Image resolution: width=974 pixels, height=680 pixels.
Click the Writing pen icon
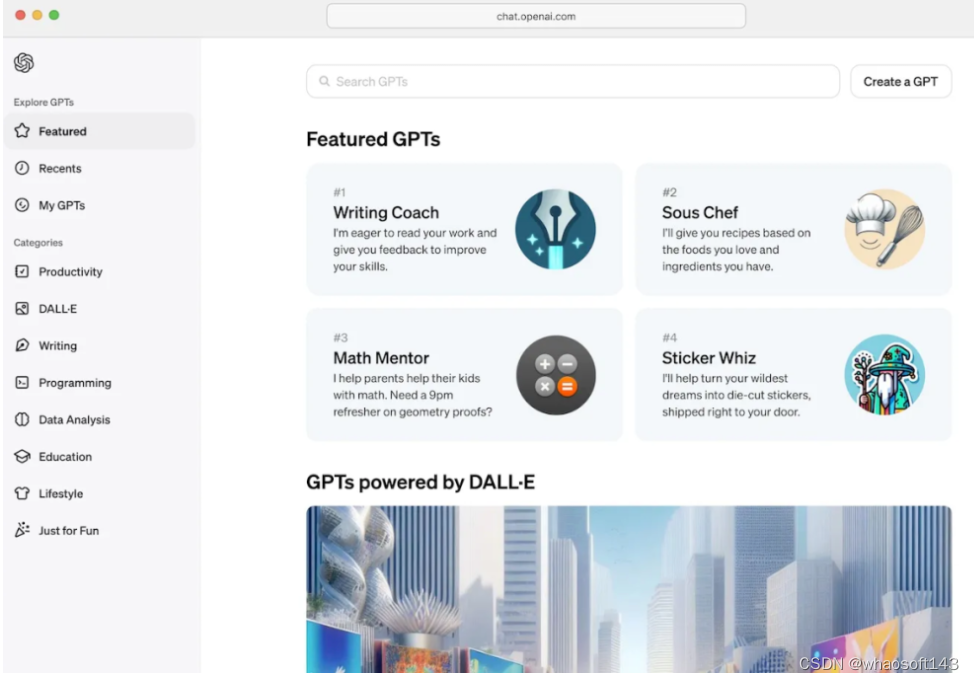22,345
